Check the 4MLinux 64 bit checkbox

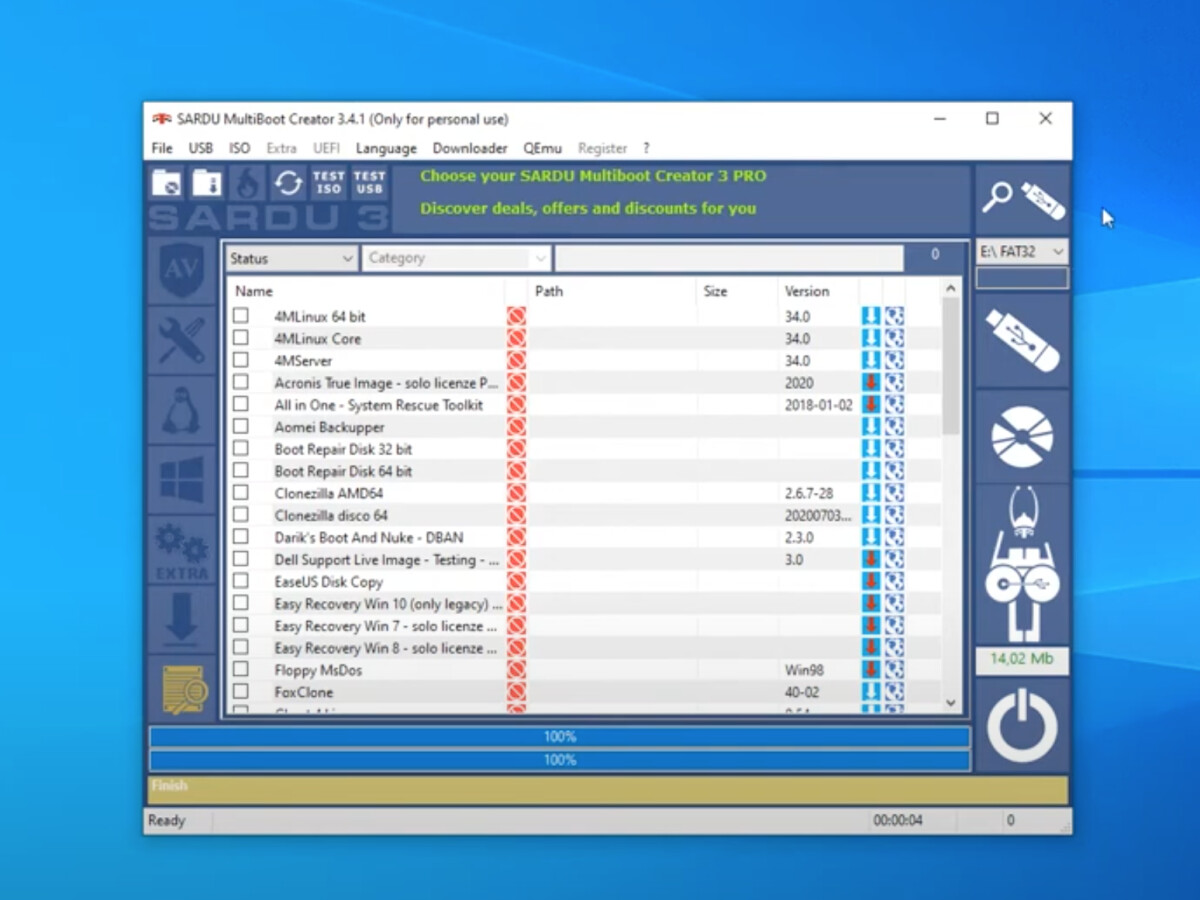pos(241,316)
